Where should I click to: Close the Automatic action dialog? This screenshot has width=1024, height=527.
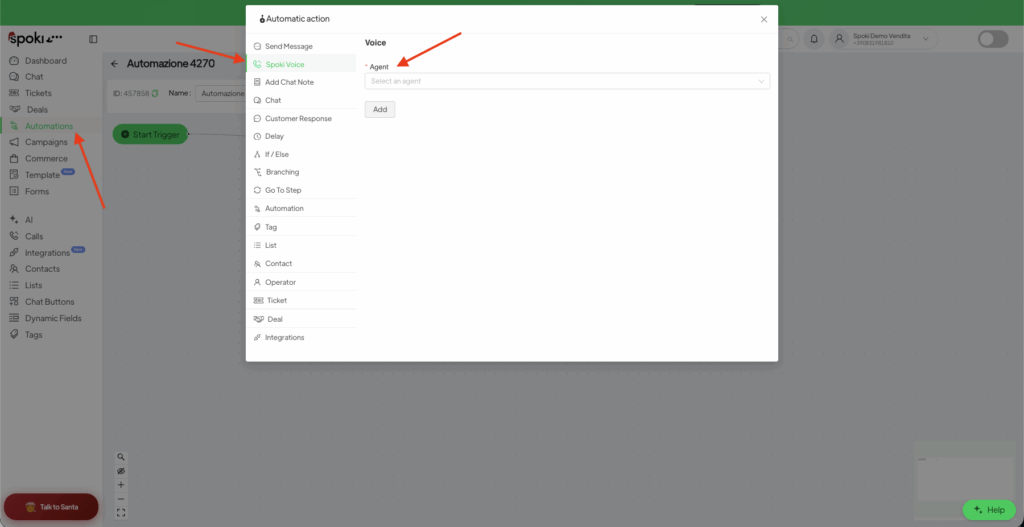[x=764, y=19]
